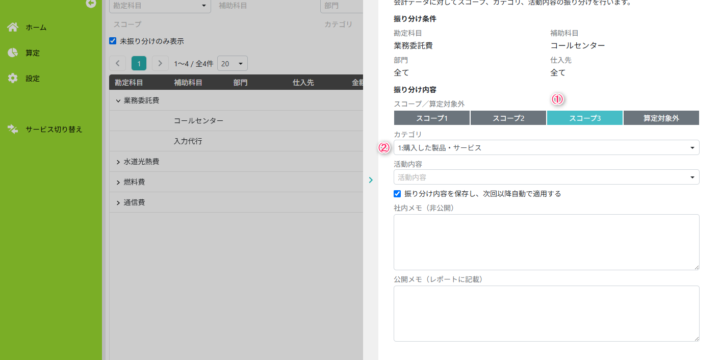
Task: Open the 設定 menu item
Action: [x=33, y=79]
